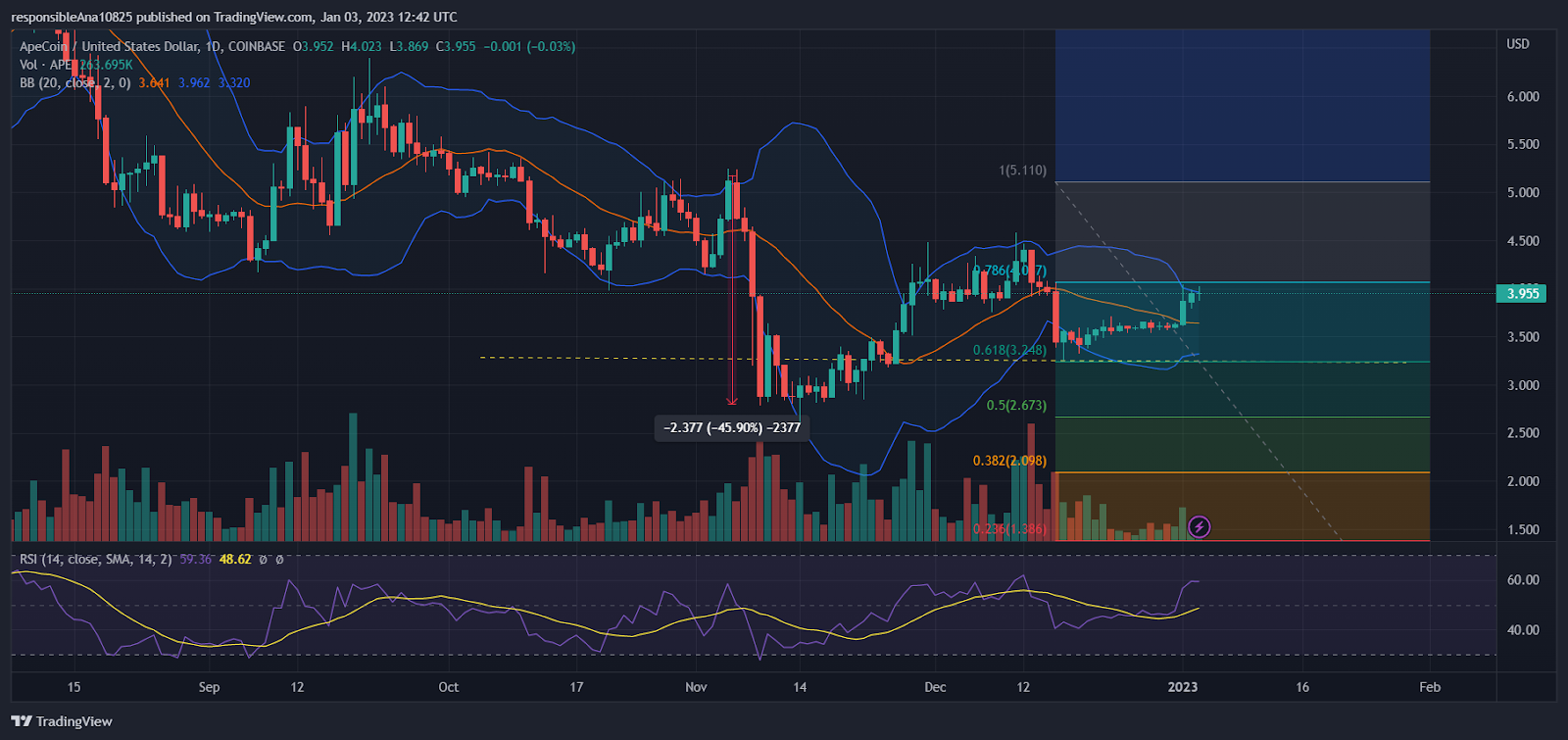Viewport: 1568px width, 740px height.
Task: Click the Sep label on time axis
Action: tap(209, 687)
